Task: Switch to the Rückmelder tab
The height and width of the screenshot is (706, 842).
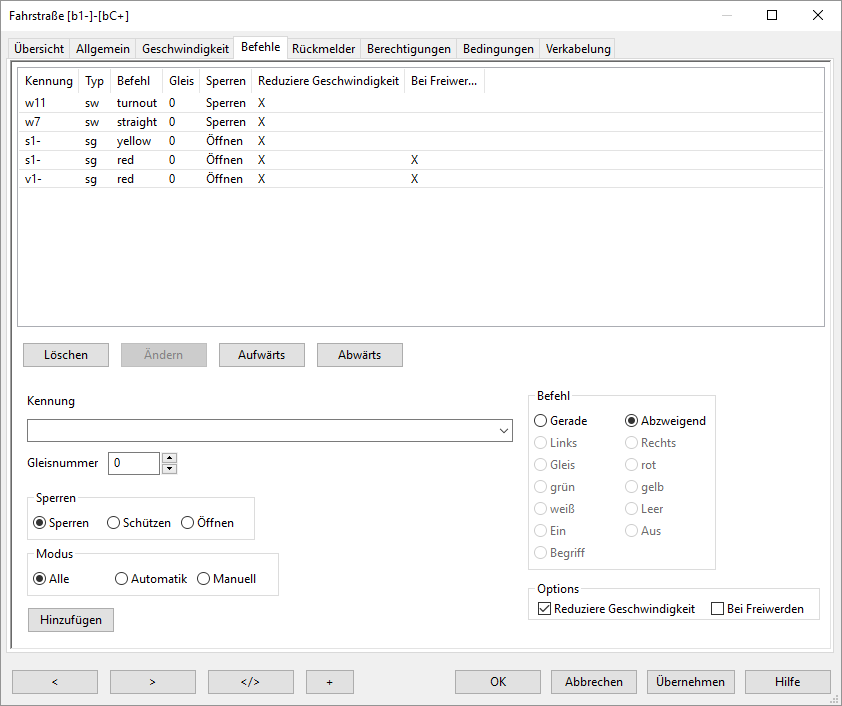Action: 323,49
